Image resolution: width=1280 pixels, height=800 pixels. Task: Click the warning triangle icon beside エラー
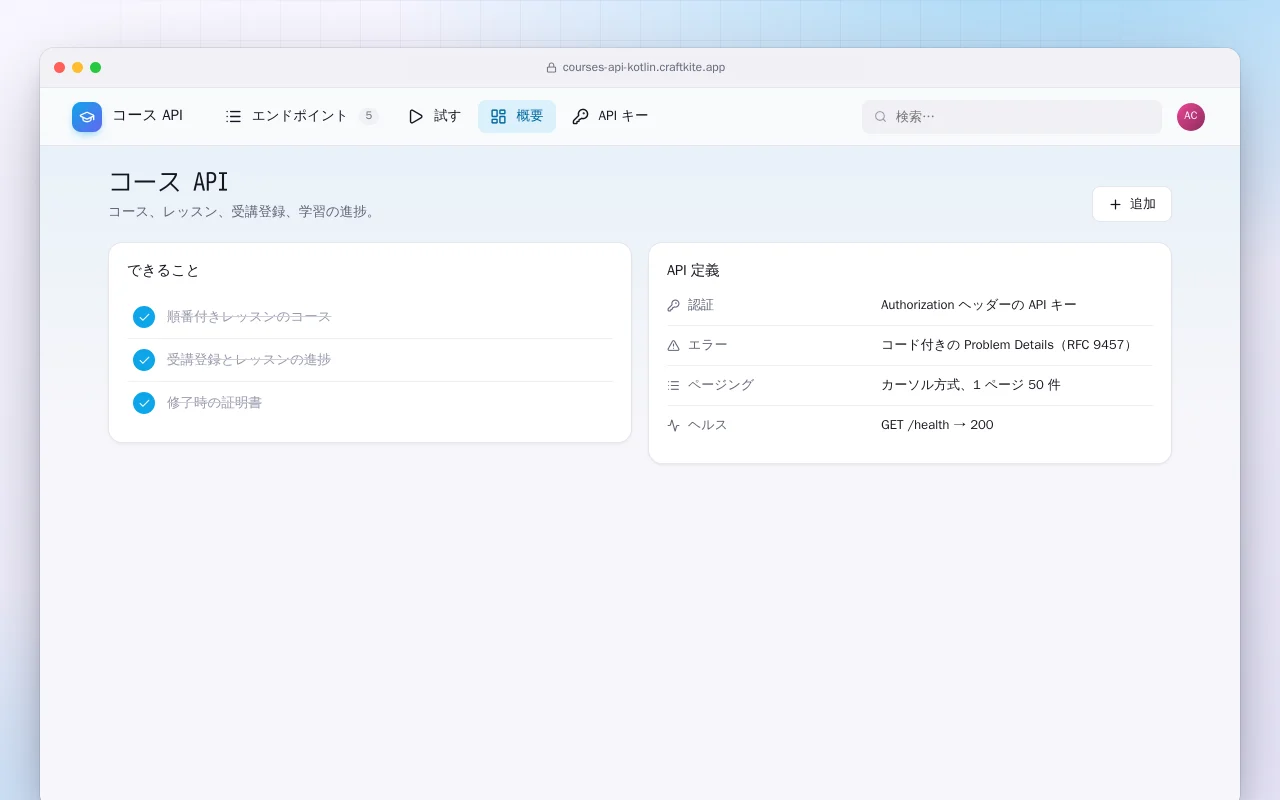[673, 345]
